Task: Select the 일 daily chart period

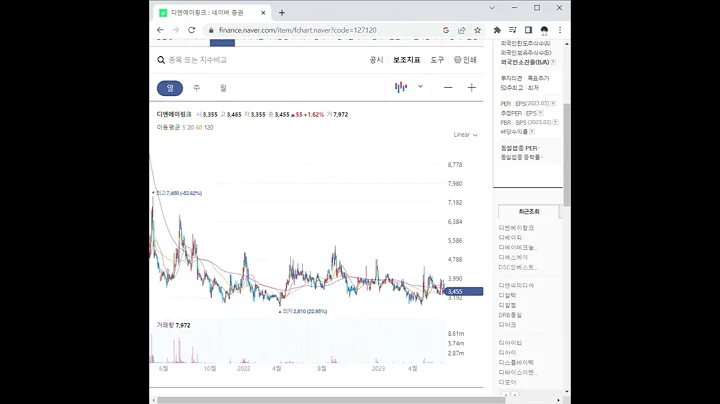Action: pyautogui.click(x=170, y=88)
